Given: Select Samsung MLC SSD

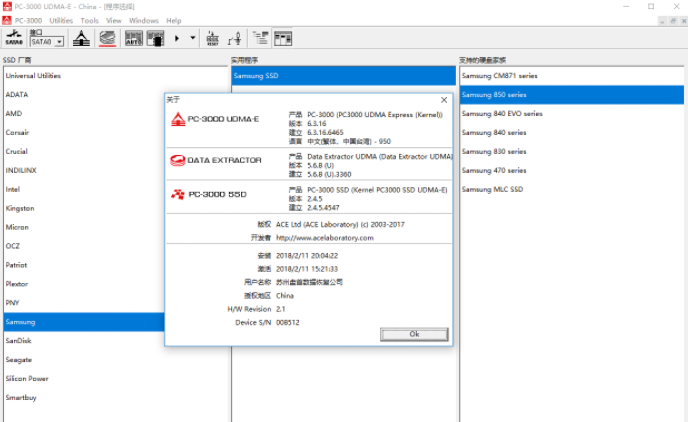Looking at the screenshot, I should coord(572,190).
